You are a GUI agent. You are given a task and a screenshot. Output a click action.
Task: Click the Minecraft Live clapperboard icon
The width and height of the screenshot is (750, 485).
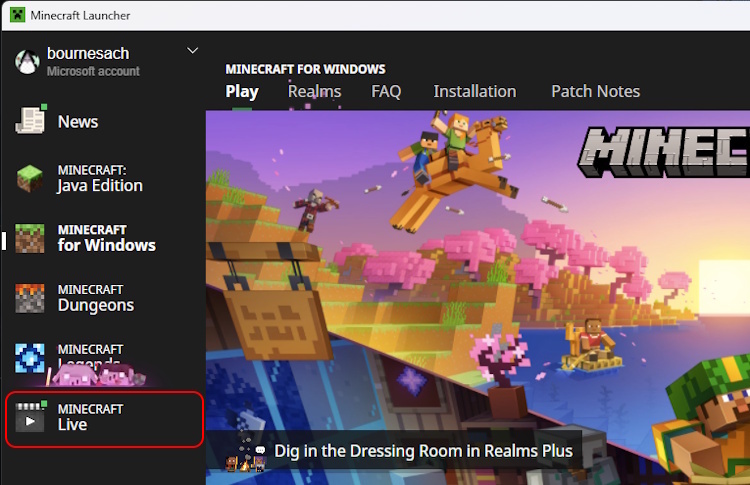30,417
